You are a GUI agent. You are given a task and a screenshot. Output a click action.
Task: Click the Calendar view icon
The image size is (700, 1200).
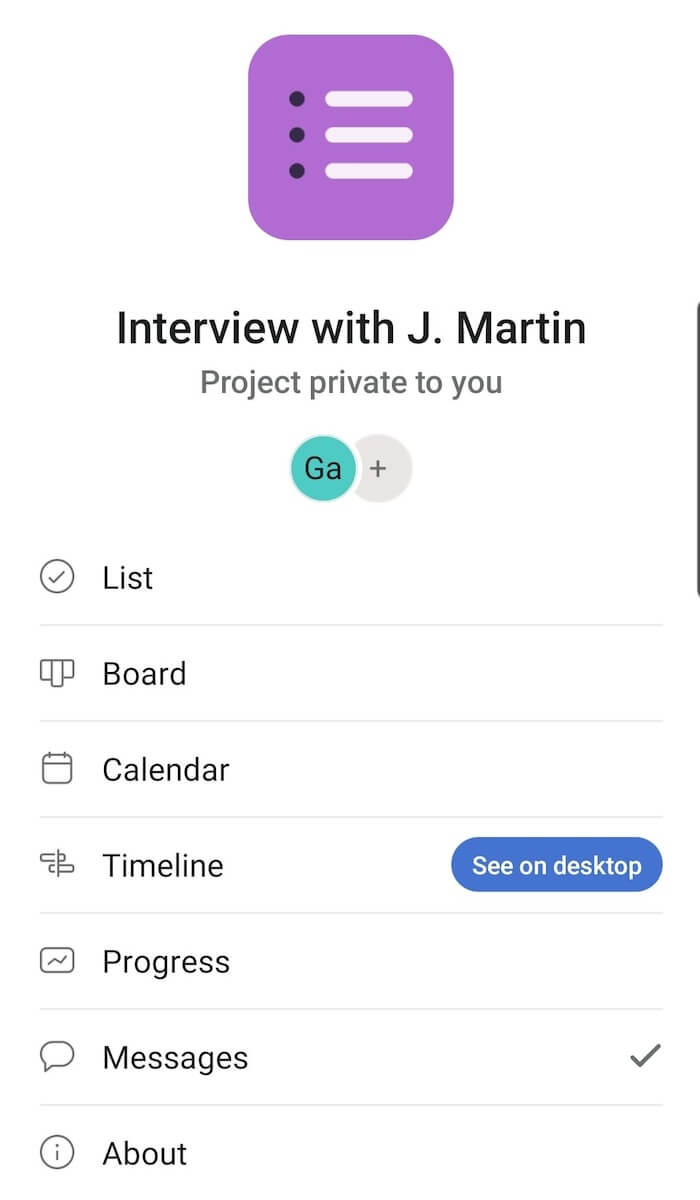point(57,769)
